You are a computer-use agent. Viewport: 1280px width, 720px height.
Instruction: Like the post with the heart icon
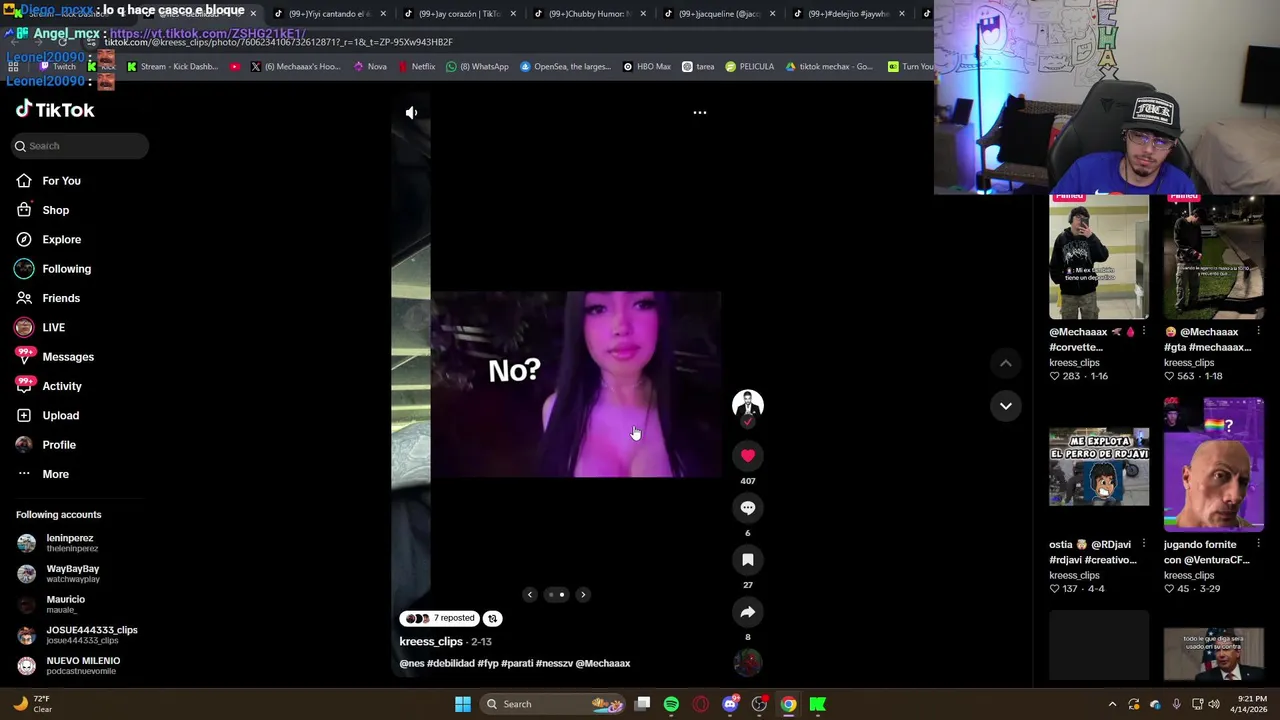pyautogui.click(x=748, y=456)
